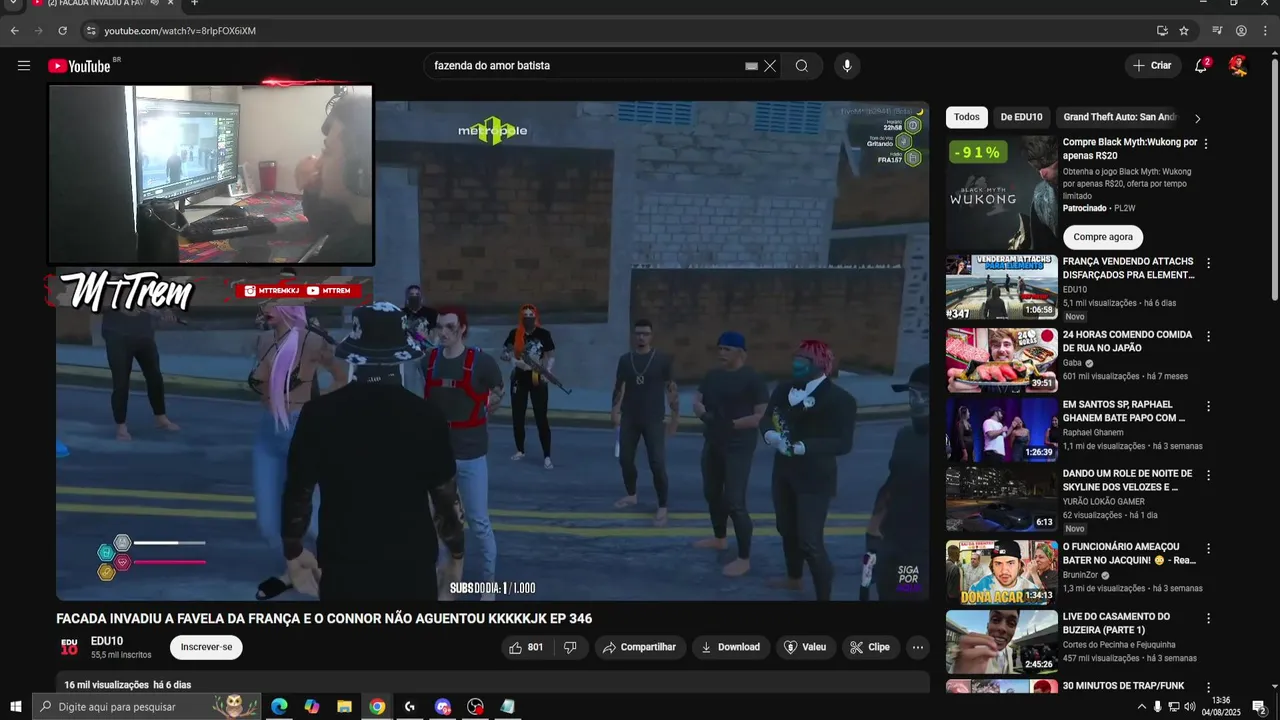The height and width of the screenshot is (720, 1280).
Task: Open more actions menu below the video
Action: click(917, 647)
